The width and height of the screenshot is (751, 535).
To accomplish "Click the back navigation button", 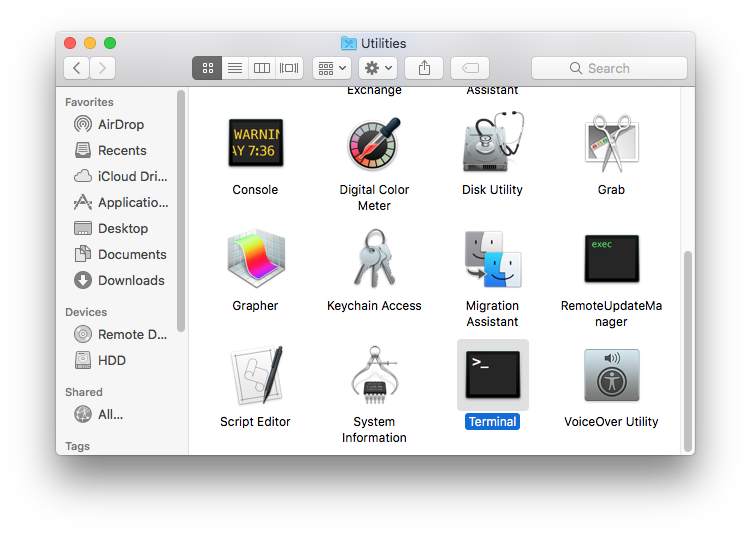I will tap(77, 68).
